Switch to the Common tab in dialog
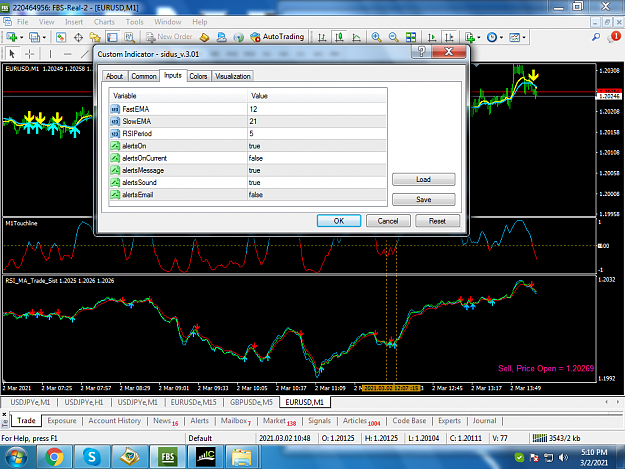The height and width of the screenshot is (469, 625). [144, 76]
